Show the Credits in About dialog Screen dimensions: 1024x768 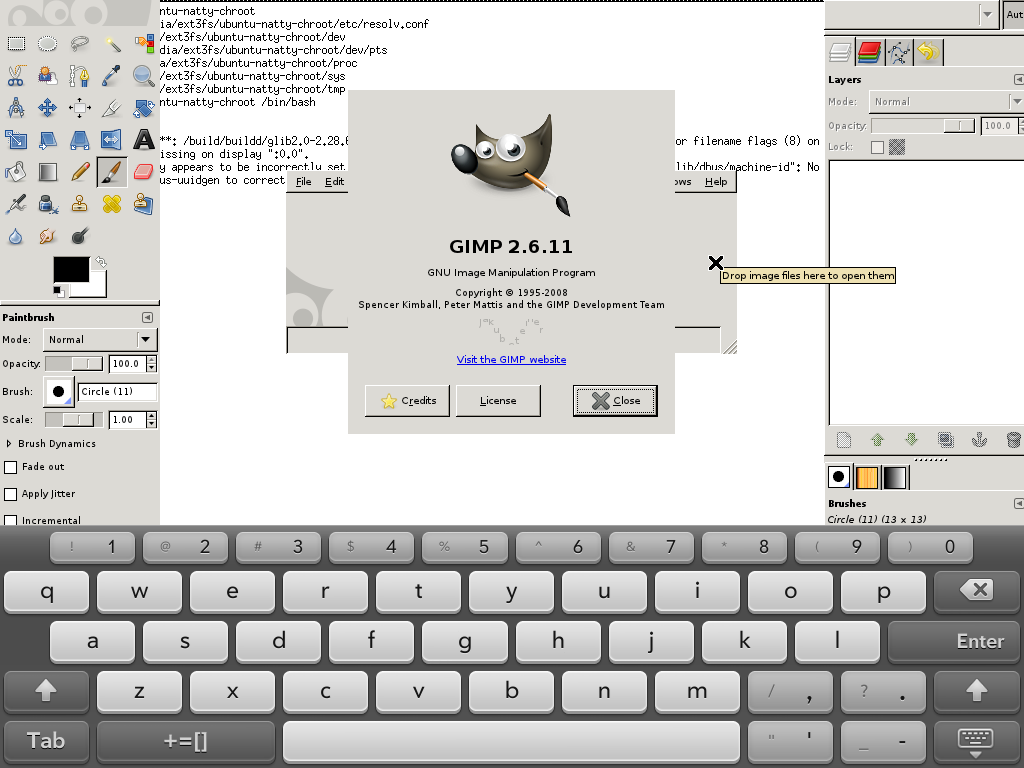(408, 400)
